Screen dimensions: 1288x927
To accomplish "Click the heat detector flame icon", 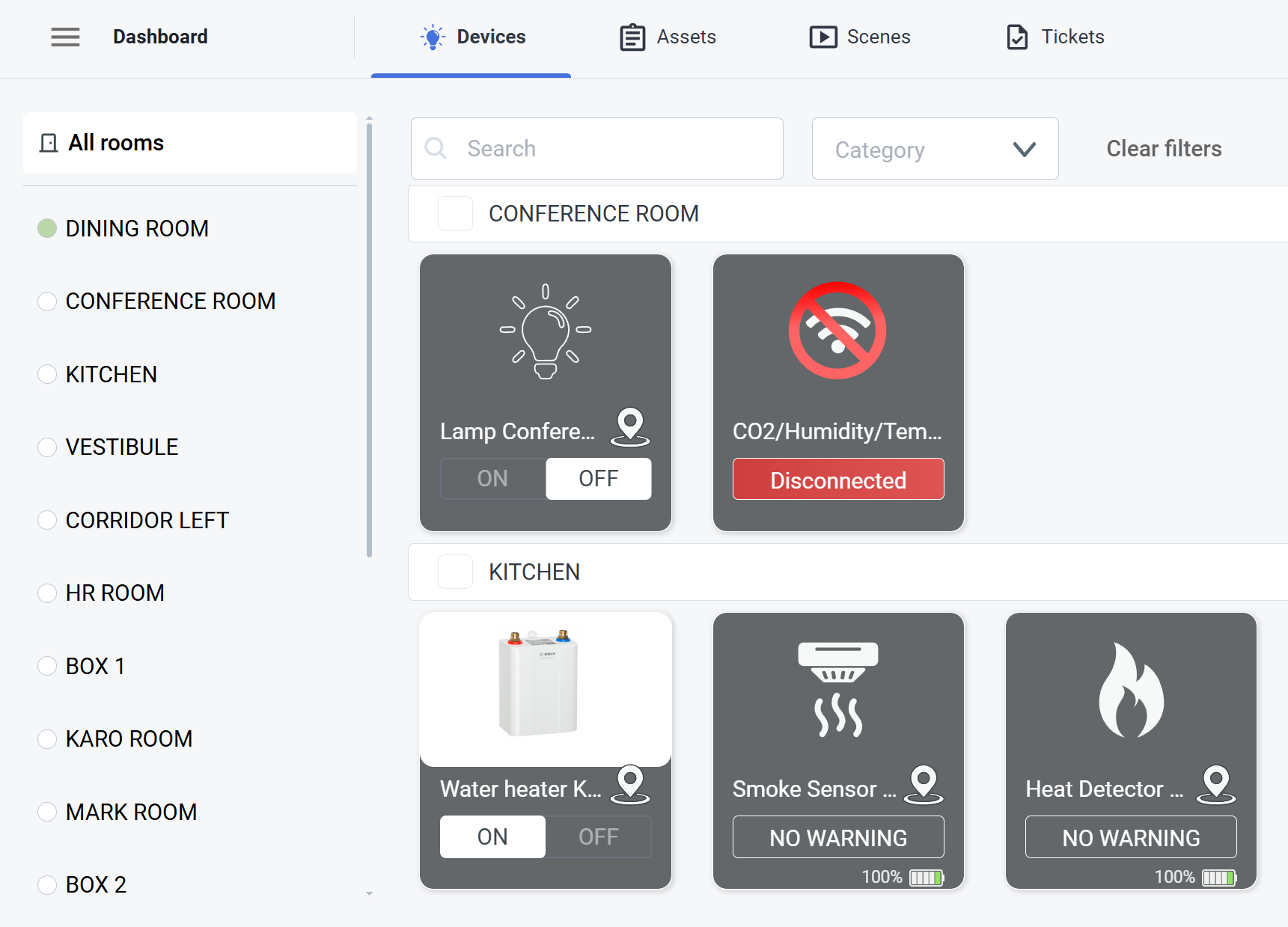I will coord(1130,691).
